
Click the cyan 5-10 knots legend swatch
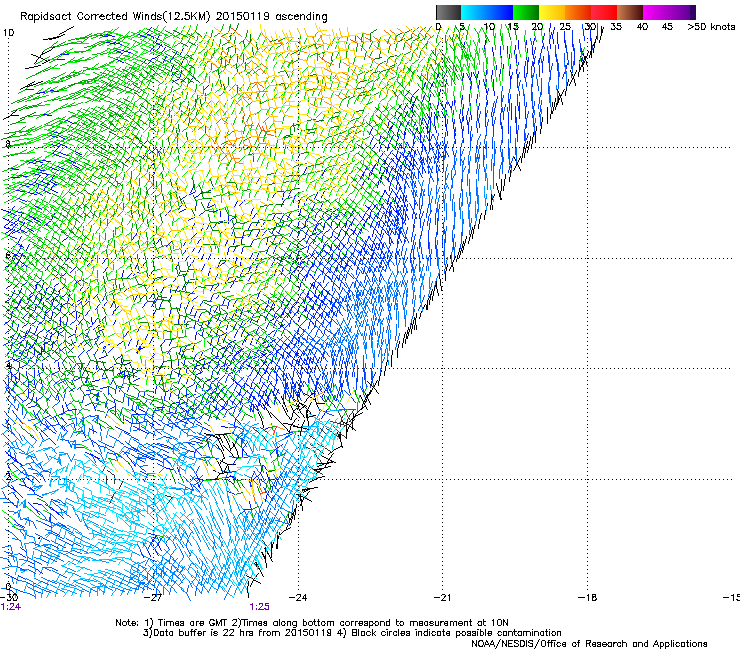[474, 12]
